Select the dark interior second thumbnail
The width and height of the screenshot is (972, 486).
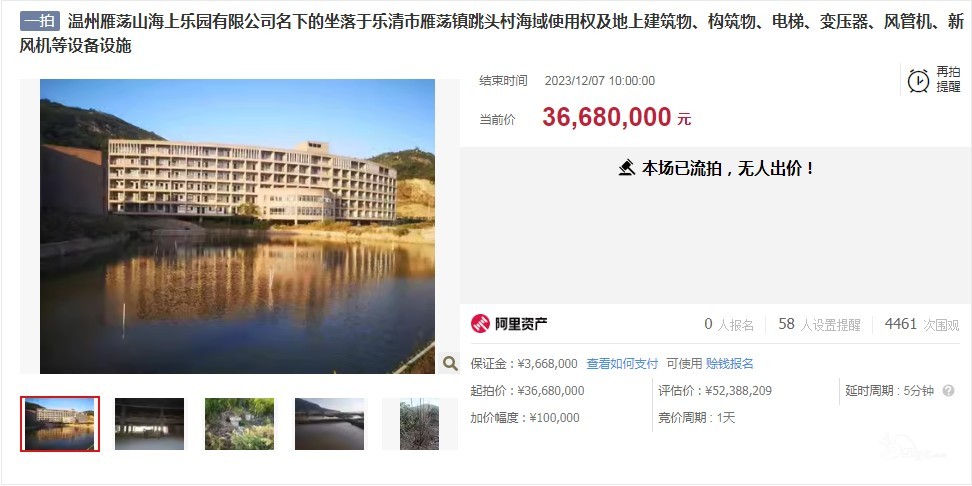(149, 424)
